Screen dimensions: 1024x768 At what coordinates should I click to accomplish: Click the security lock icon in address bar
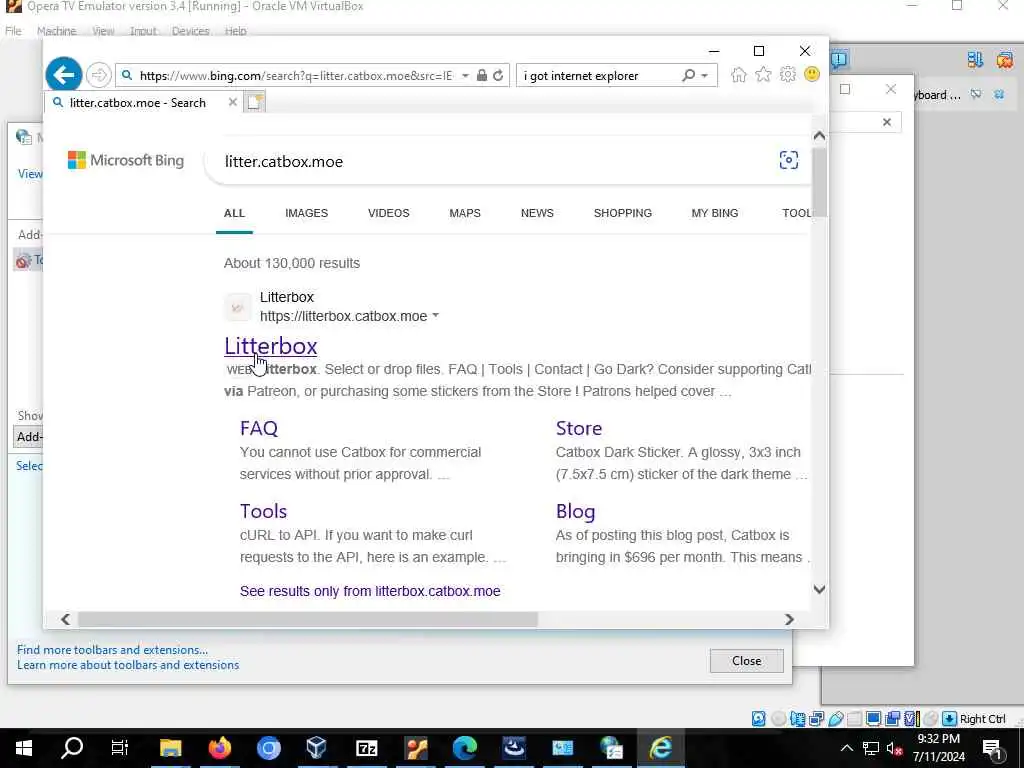coord(482,76)
